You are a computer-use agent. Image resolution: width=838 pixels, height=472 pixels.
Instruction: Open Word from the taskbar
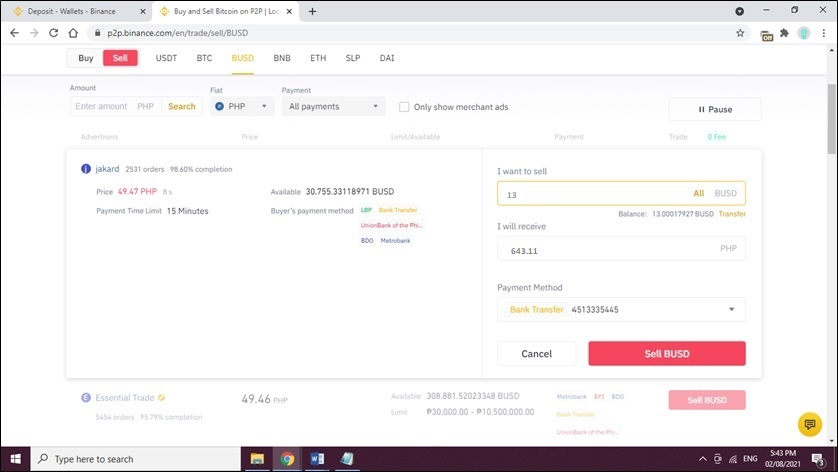click(317, 459)
